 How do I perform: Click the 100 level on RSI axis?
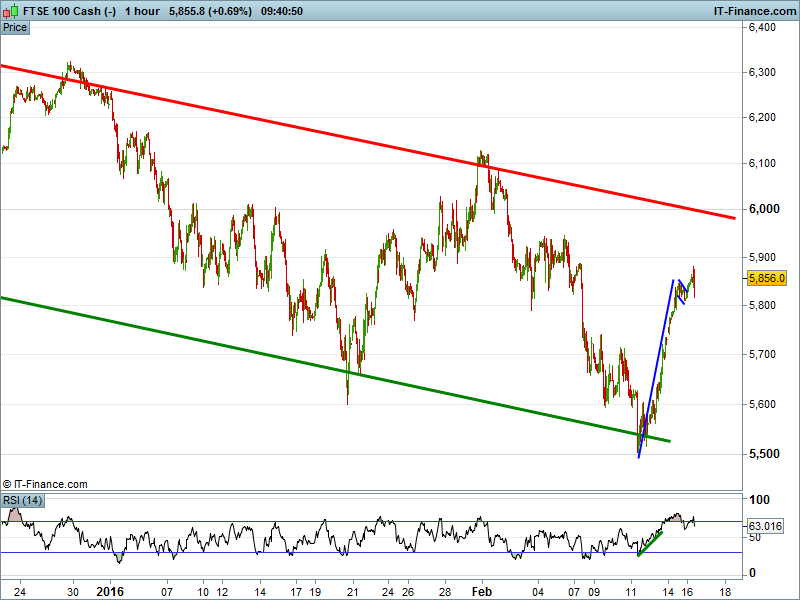tap(760, 500)
